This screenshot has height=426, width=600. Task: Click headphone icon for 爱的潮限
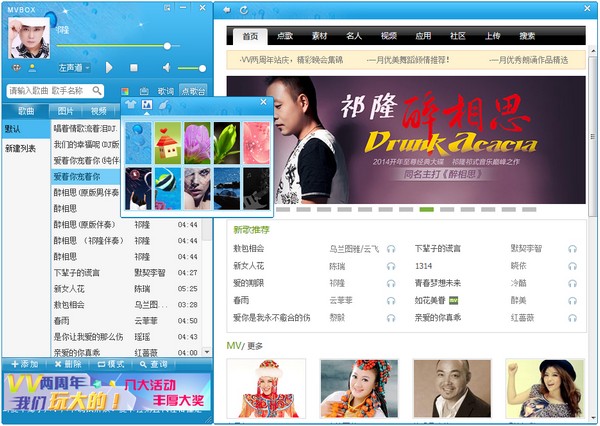[391, 283]
